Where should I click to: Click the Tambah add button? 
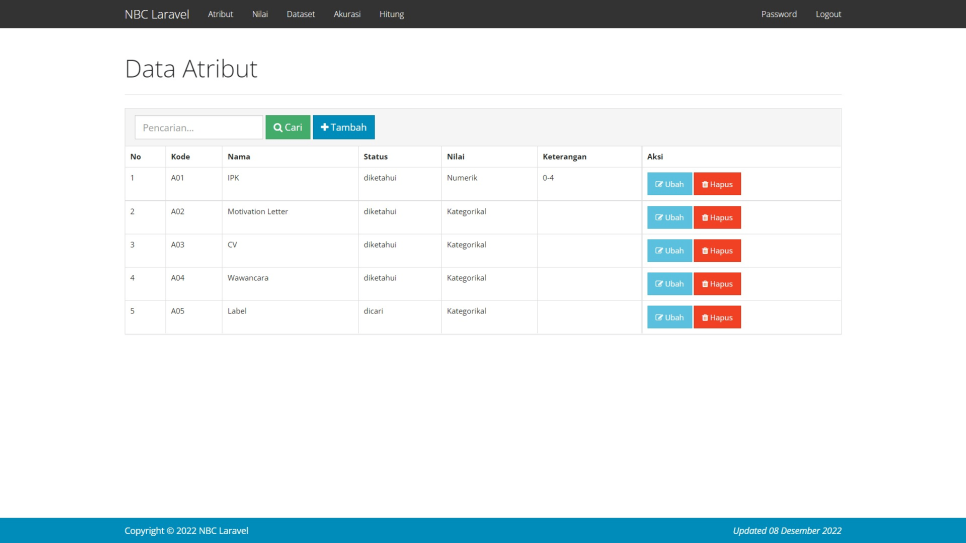tap(344, 127)
